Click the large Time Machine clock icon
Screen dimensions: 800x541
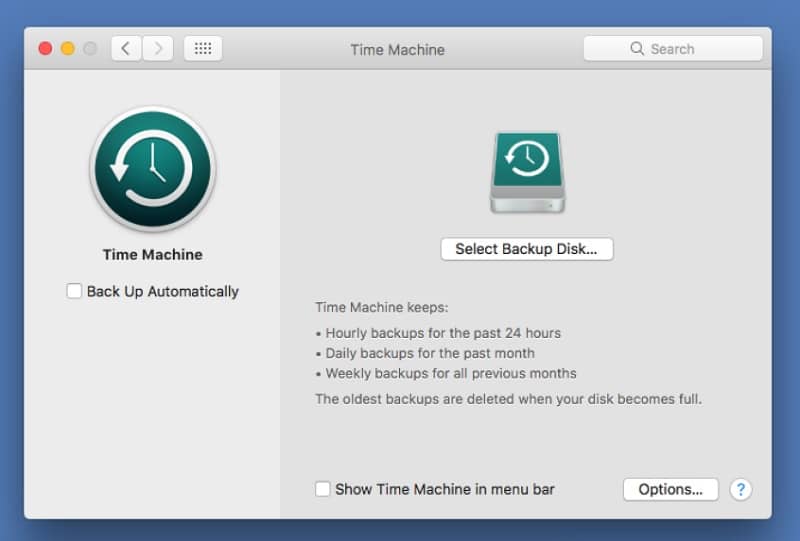(153, 169)
